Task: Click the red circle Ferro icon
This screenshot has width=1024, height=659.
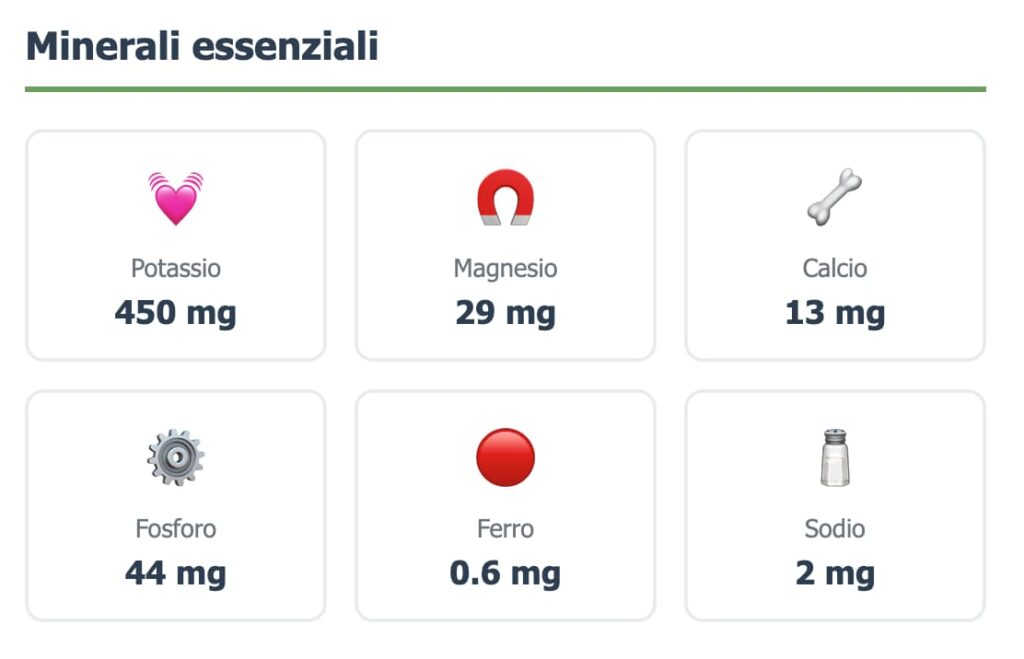Action: 505,457
